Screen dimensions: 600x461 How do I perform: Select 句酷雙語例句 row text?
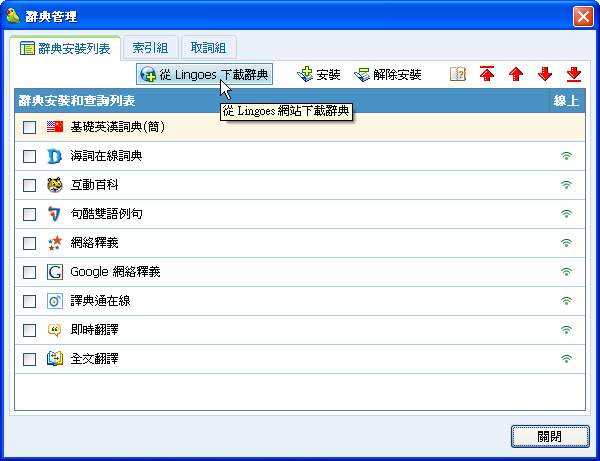(x=106, y=214)
